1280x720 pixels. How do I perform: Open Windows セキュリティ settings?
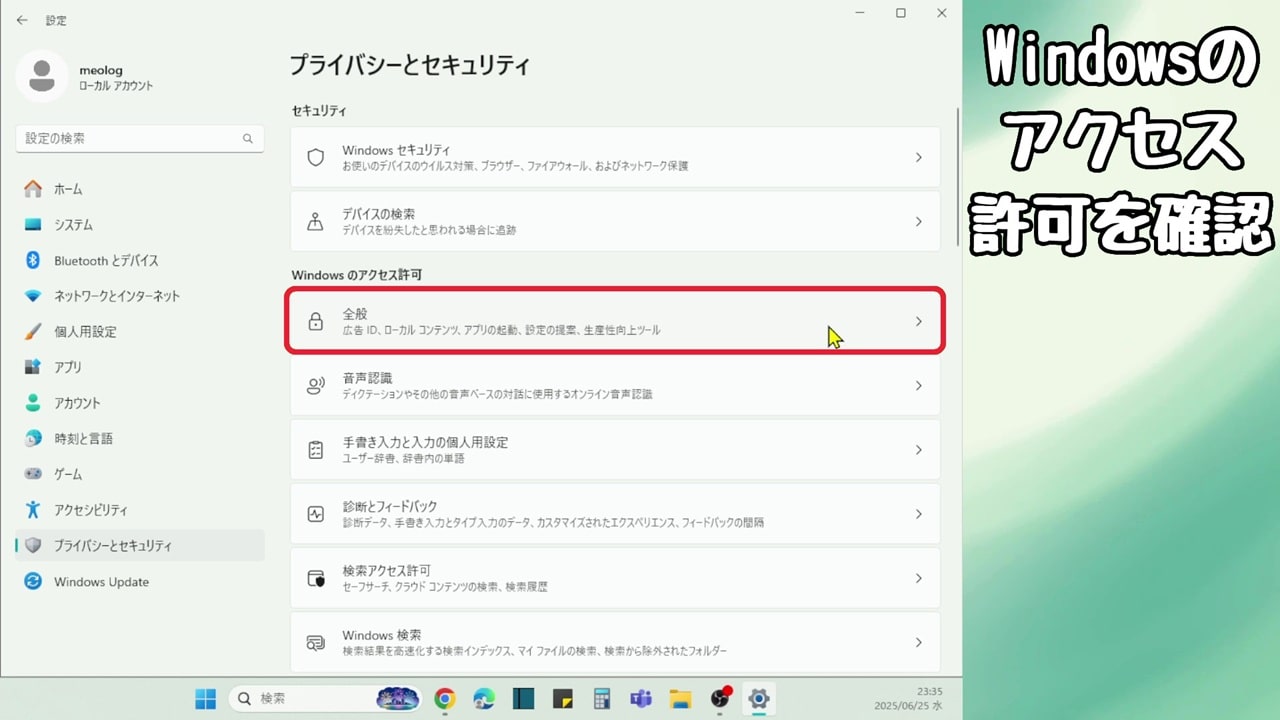615,157
